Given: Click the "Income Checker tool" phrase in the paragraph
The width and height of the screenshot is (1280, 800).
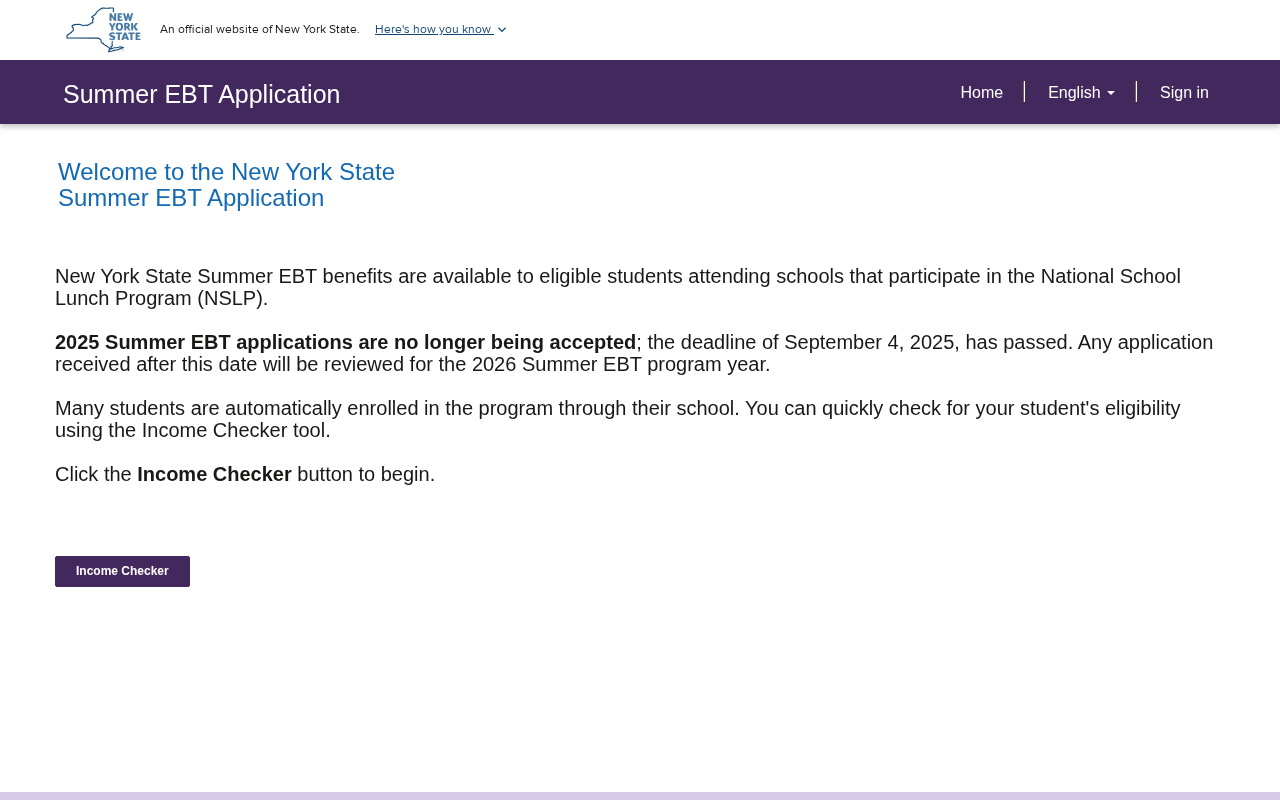Looking at the screenshot, I should [233, 430].
